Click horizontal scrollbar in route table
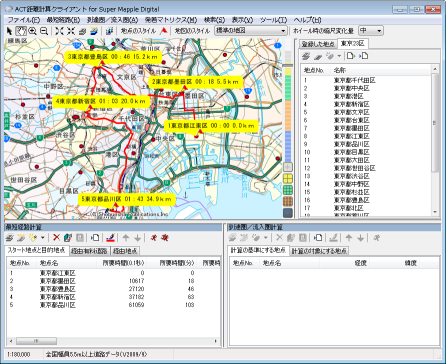 click(113, 341)
